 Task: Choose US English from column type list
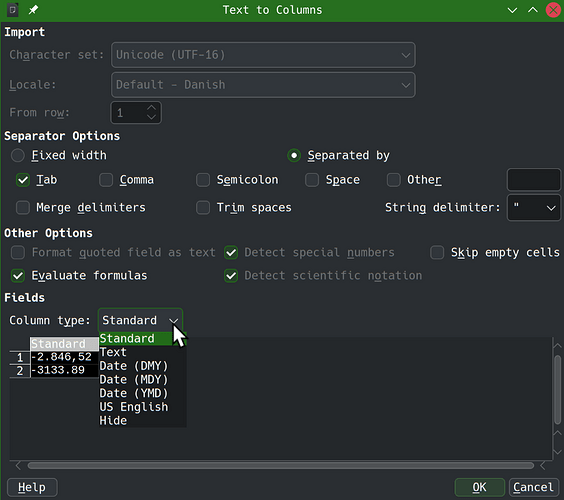[134, 407]
